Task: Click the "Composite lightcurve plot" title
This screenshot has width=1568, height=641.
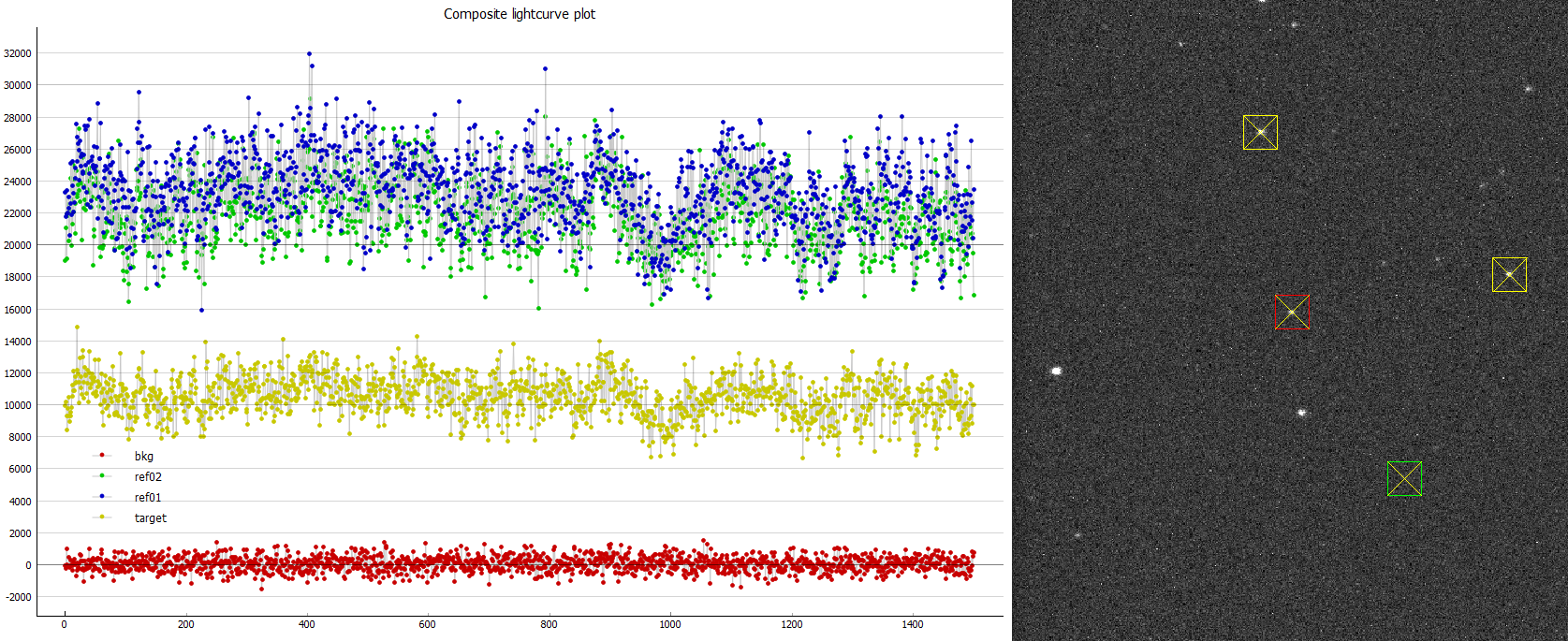Action: (x=520, y=14)
